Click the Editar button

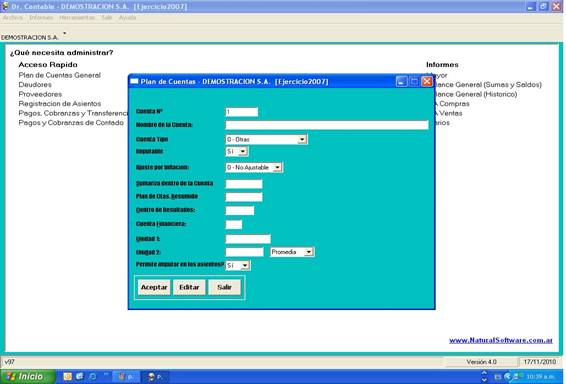pos(189,287)
